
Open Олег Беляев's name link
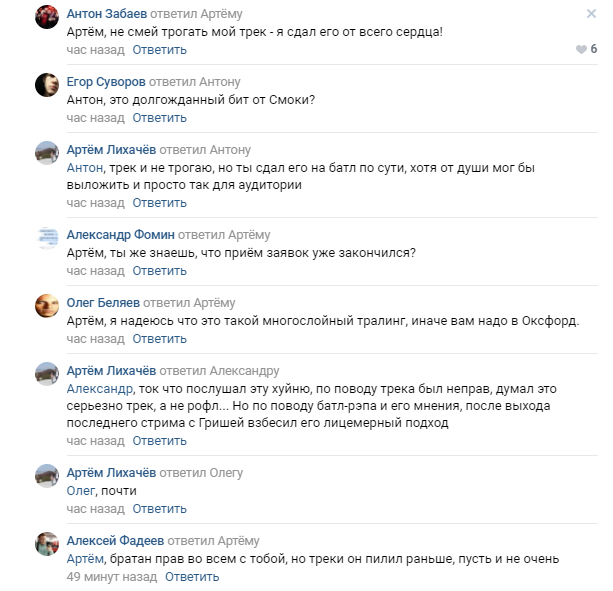pyautogui.click(x=103, y=303)
